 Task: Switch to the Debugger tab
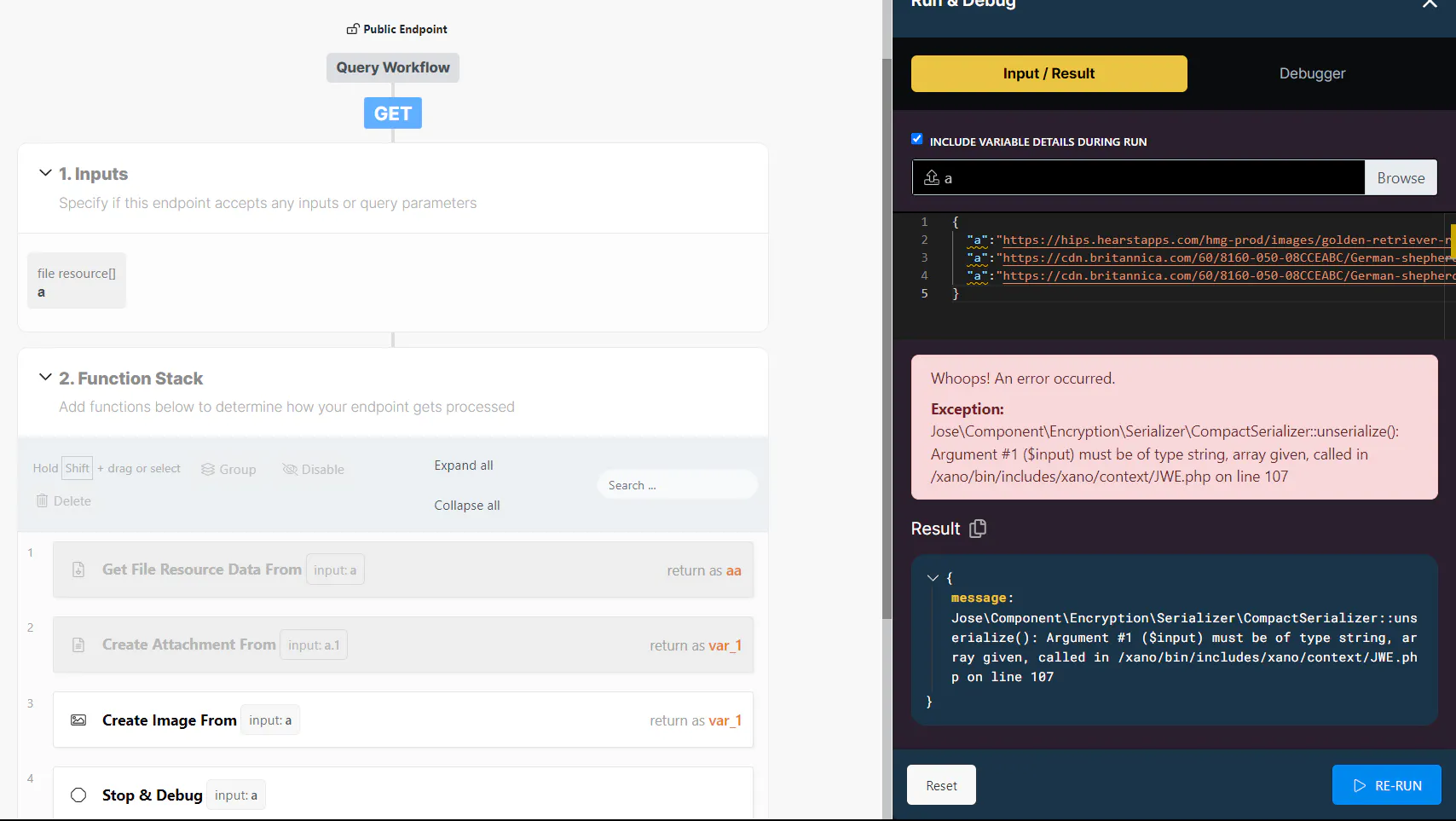click(1312, 73)
